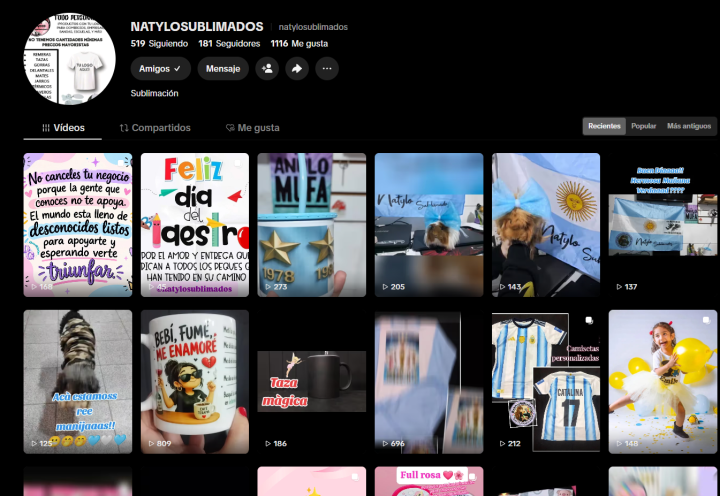The image size is (720, 496).
Task: Open the girl with yellow balloons video
Action: click(x=663, y=382)
